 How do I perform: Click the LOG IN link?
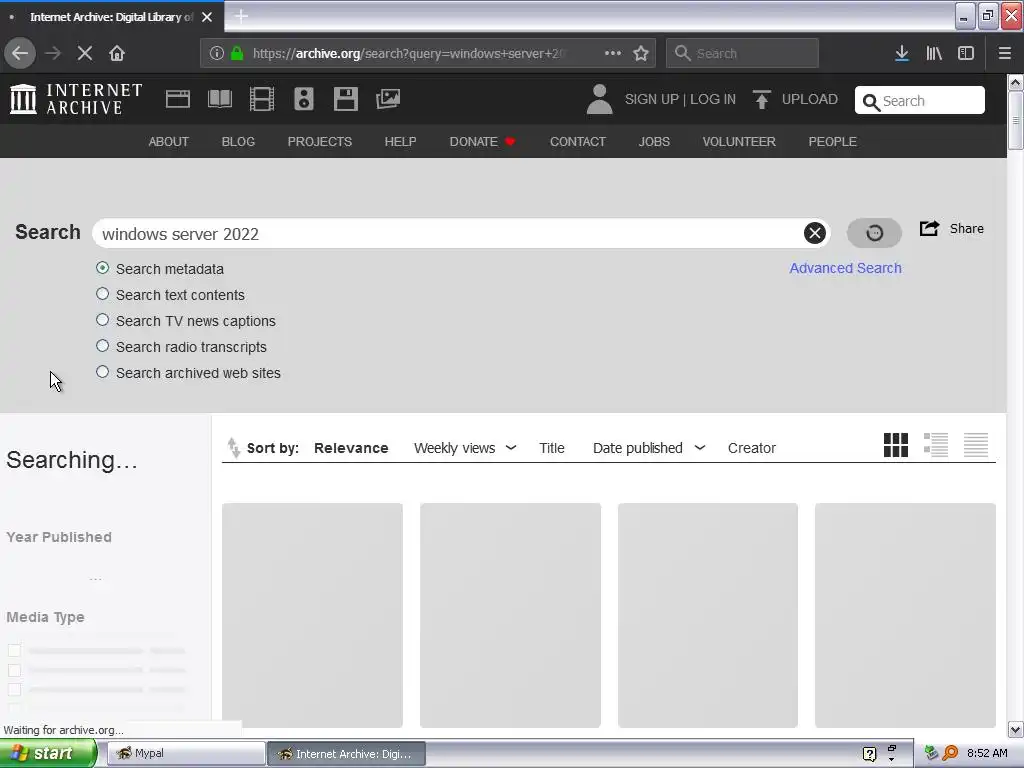click(x=712, y=99)
